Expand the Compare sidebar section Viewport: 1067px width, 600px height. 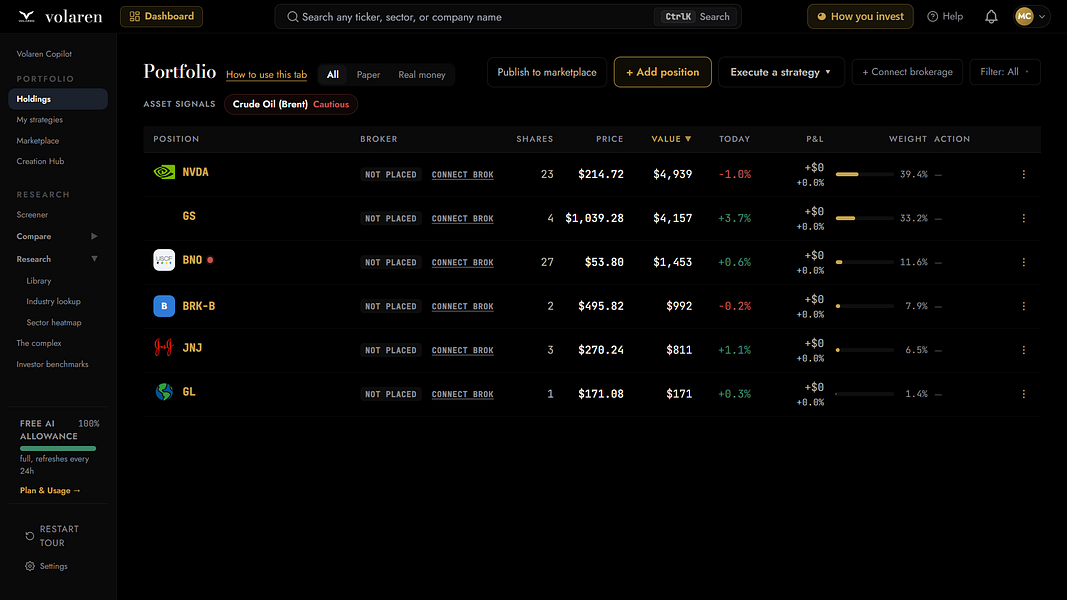pyautogui.click(x=94, y=236)
